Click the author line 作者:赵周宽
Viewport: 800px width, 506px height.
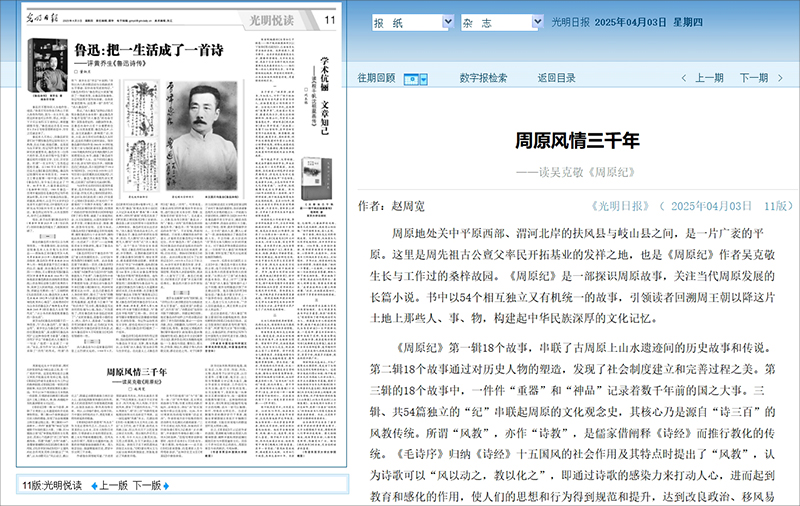pos(391,206)
